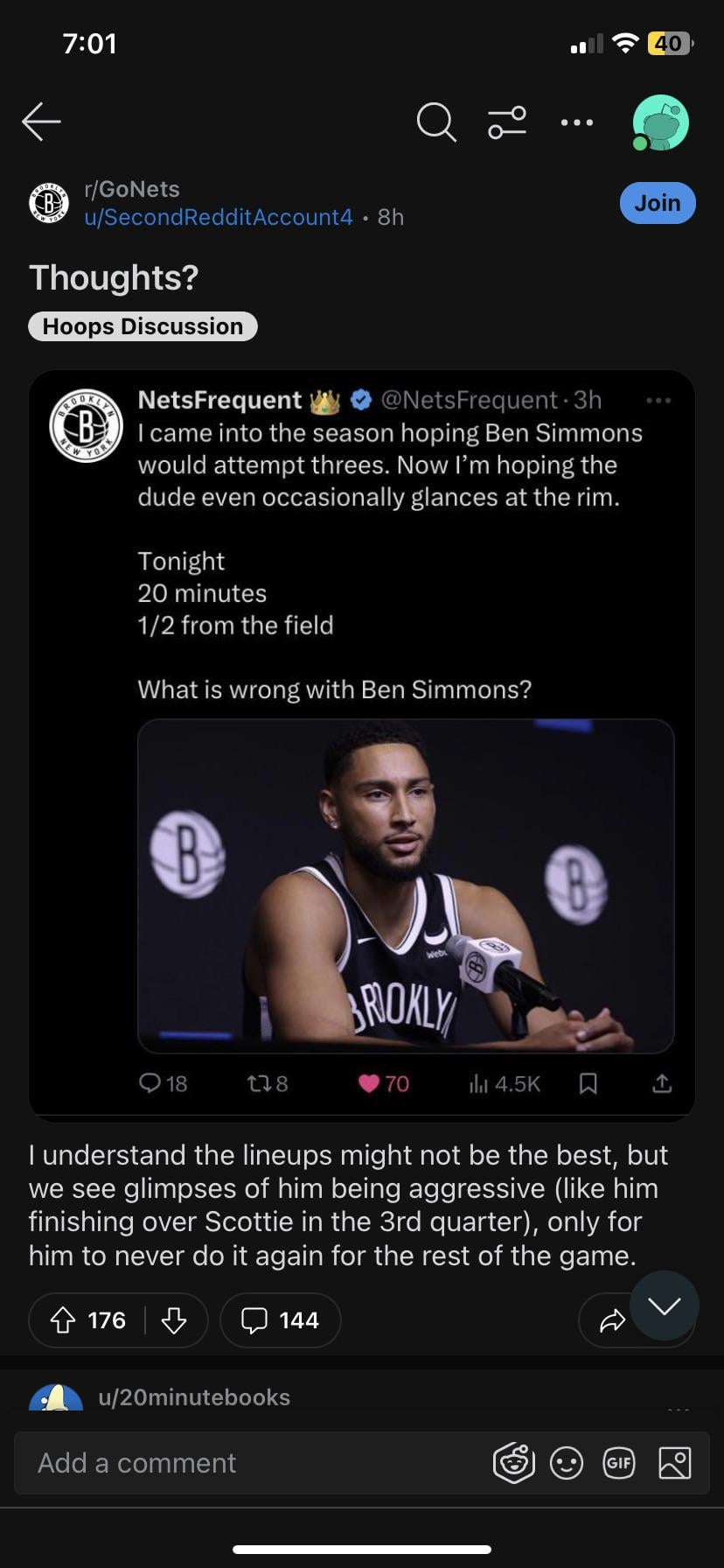
Task: Tap the share arrow icon
Action: 612,1319
